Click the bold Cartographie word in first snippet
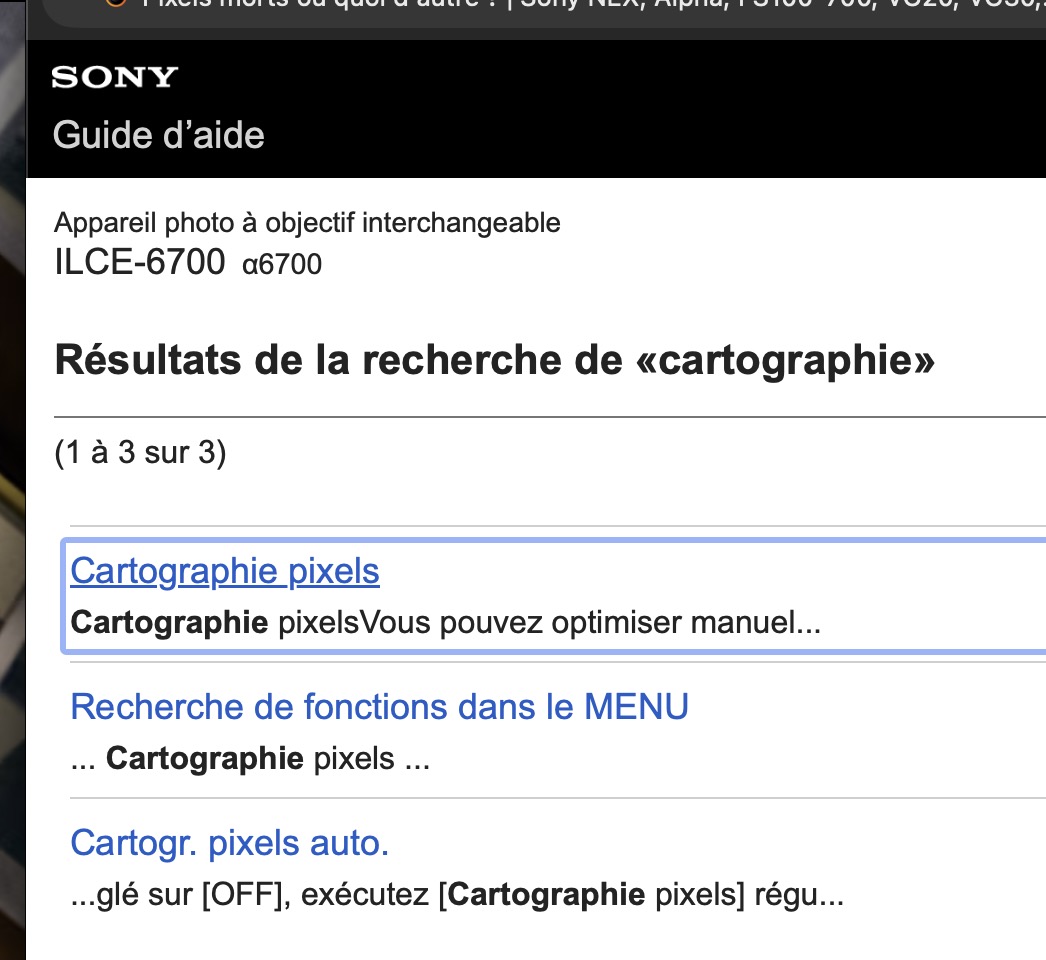The height and width of the screenshot is (960, 1046). point(169,623)
